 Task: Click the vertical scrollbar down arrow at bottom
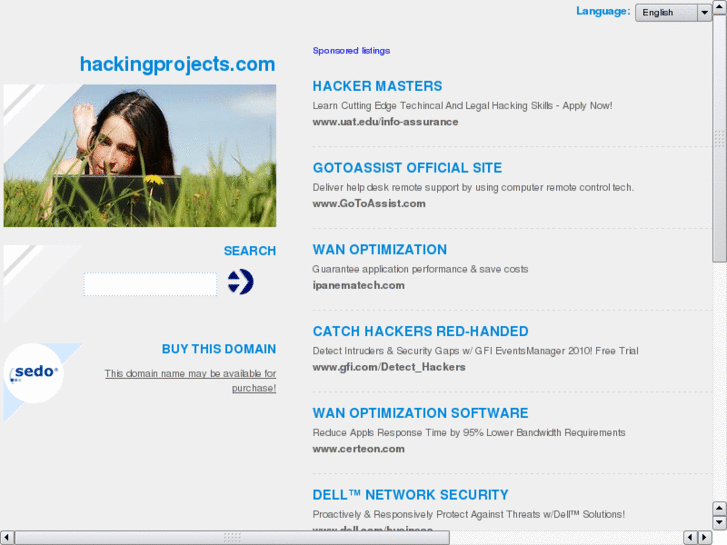720,522
